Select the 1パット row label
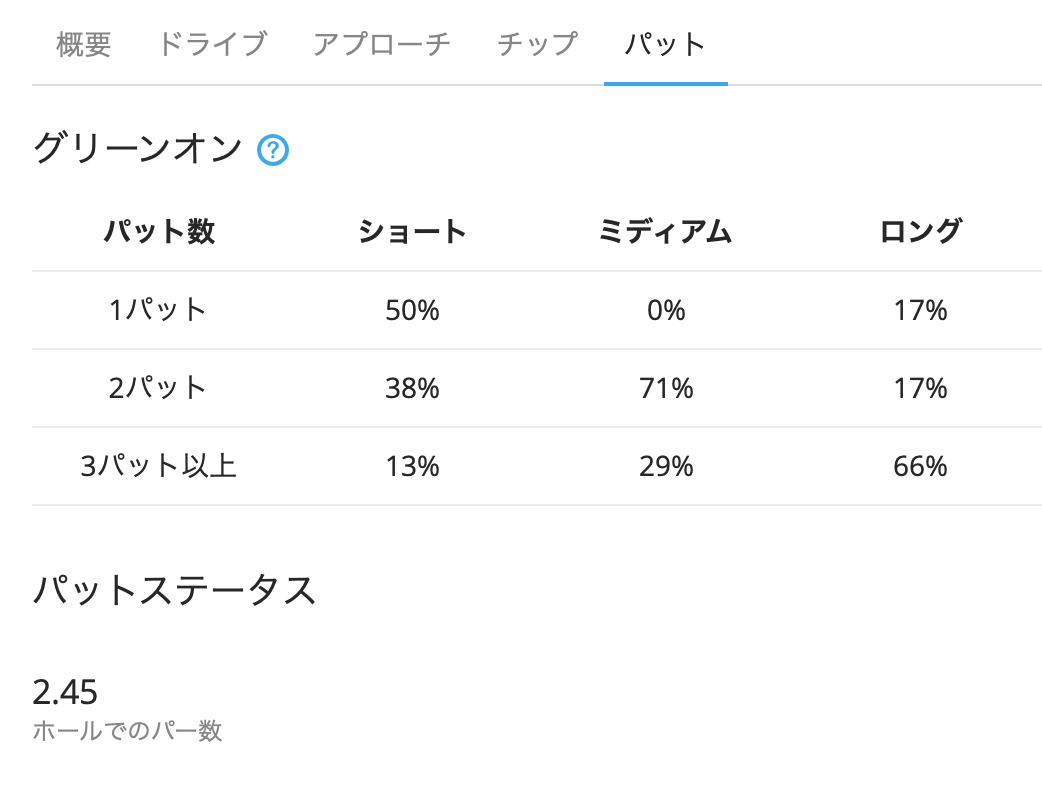The image size is (1042, 804). click(159, 310)
